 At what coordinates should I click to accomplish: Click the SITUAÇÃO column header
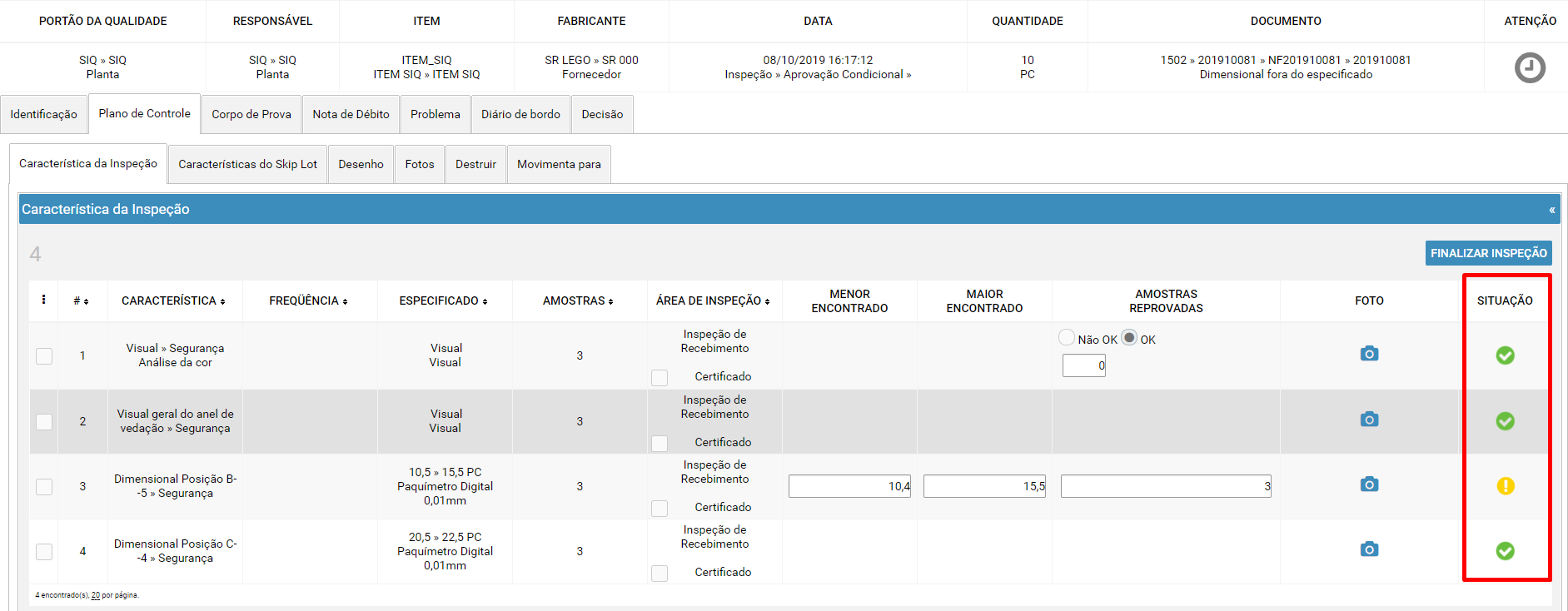pos(1505,301)
